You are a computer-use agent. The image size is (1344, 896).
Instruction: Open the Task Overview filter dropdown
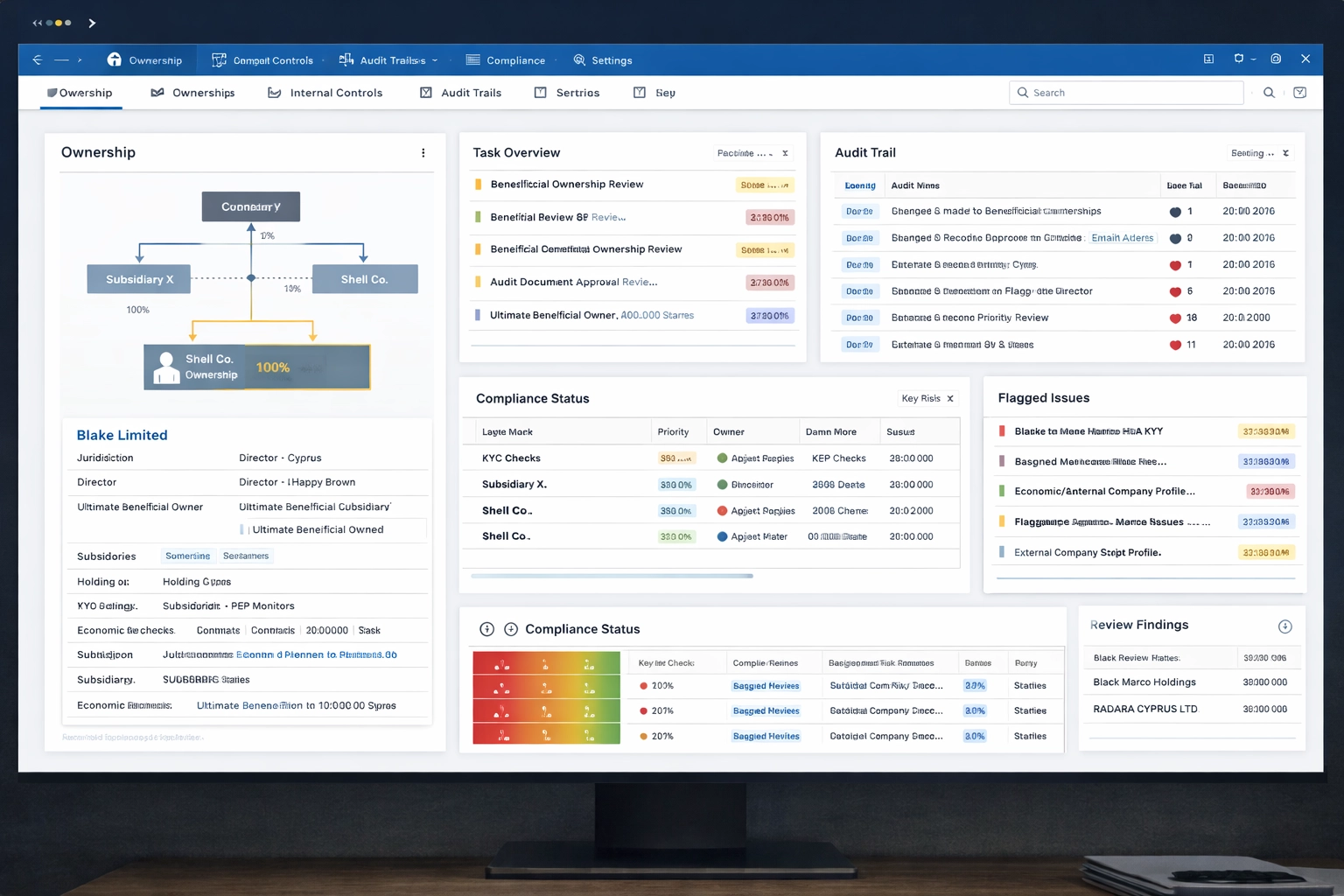[x=745, y=153]
